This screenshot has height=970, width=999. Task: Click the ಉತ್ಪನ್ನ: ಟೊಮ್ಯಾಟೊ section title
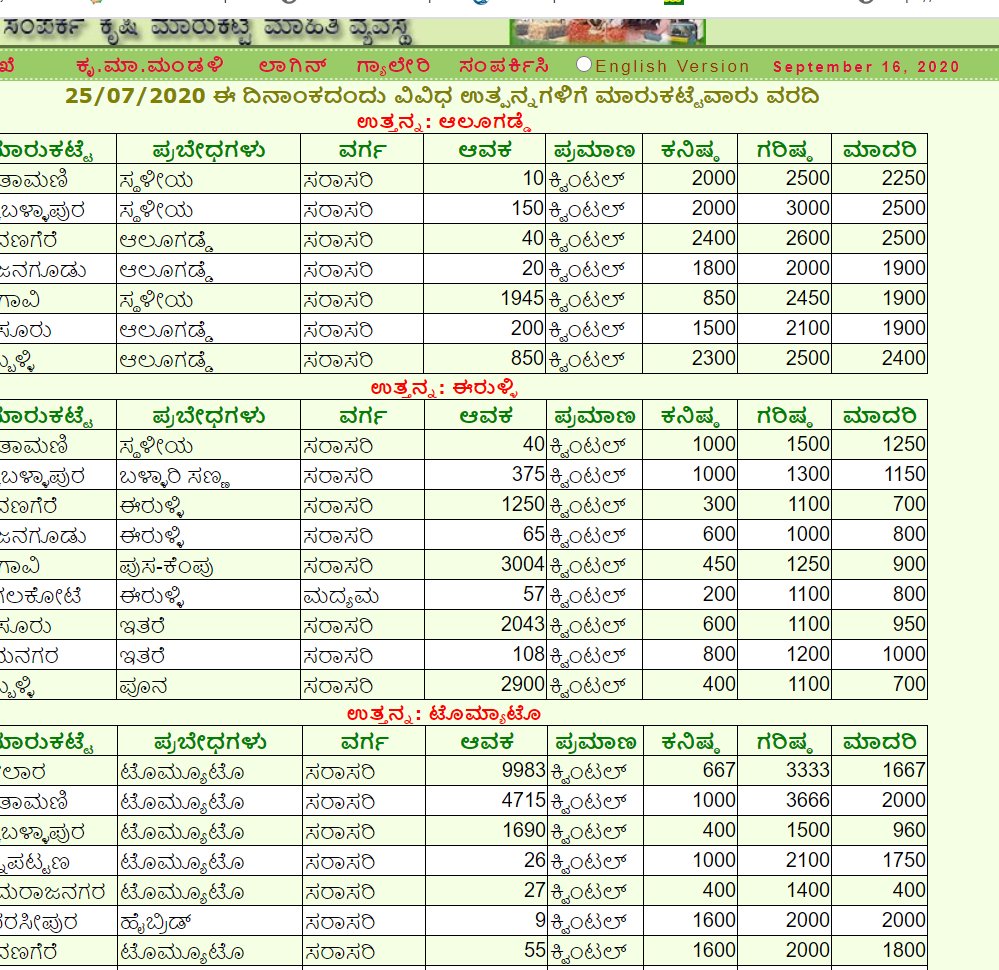[x=443, y=713]
